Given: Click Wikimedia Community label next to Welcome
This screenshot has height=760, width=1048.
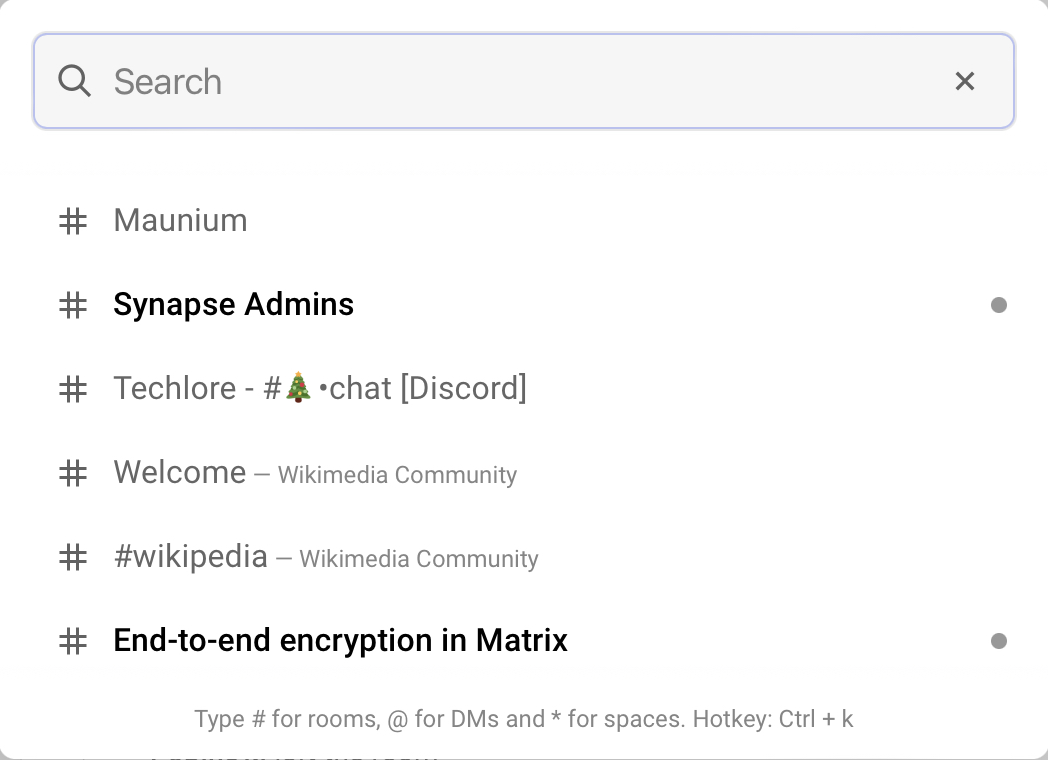Looking at the screenshot, I should click(x=397, y=475).
